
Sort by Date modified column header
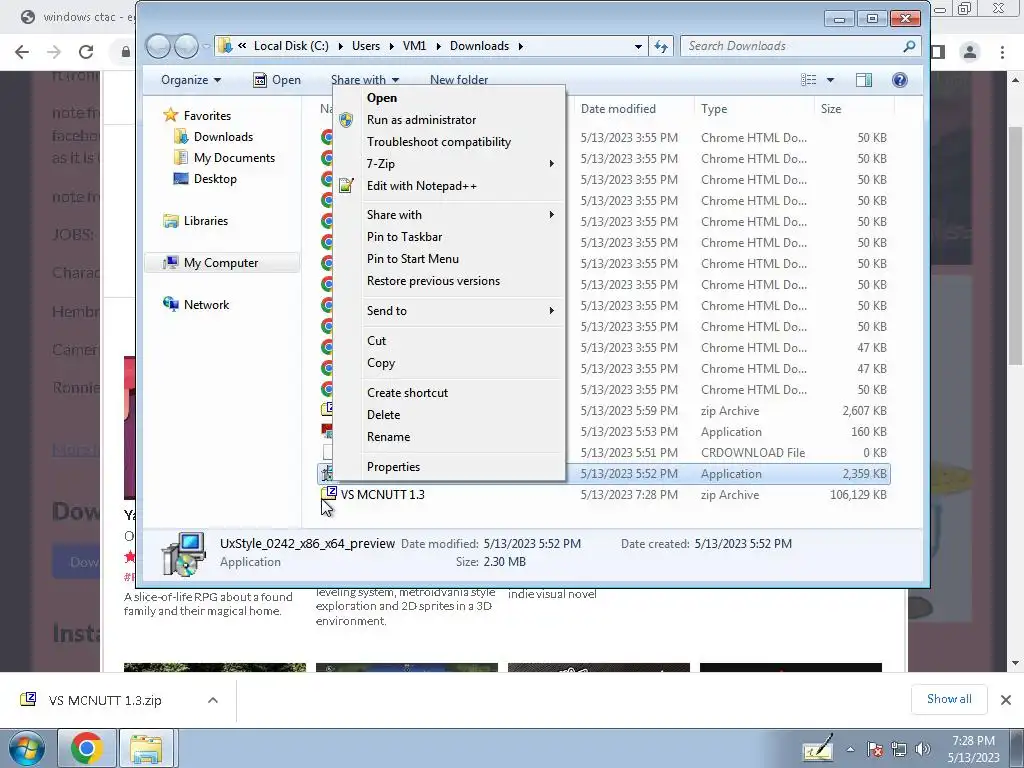pyautogui.click(x=633, y=109)
